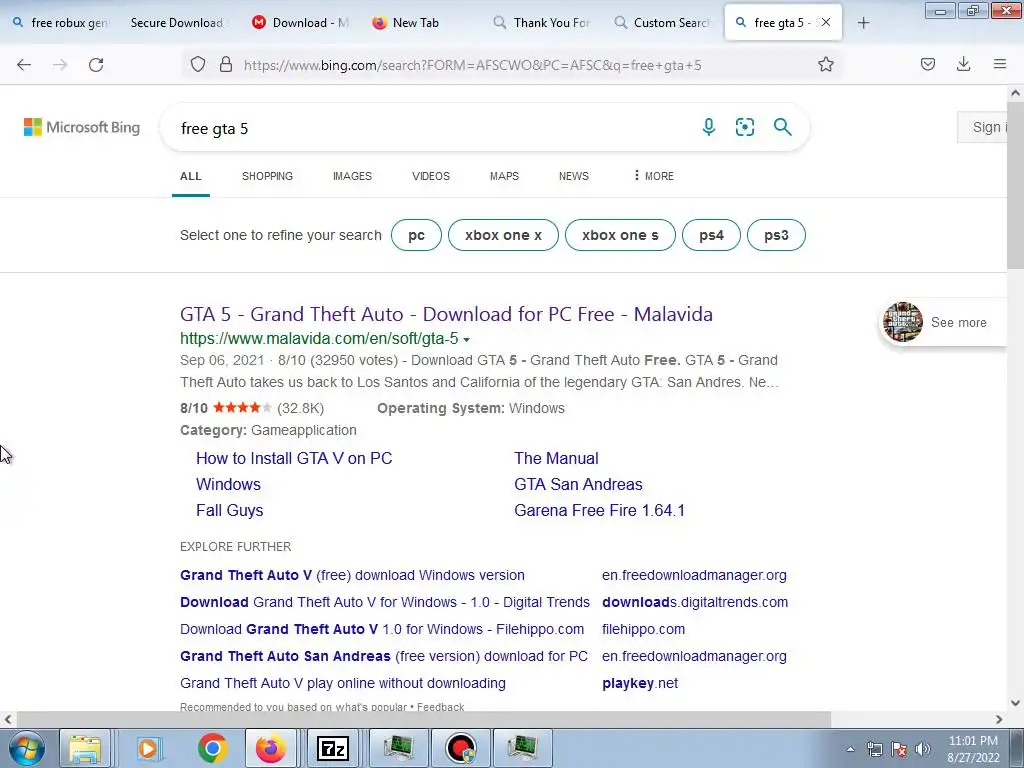The image size is (1024, 768).
Task: Open the volume speaker tray icon
Action: pyautogui.click(x=923, y=749)
